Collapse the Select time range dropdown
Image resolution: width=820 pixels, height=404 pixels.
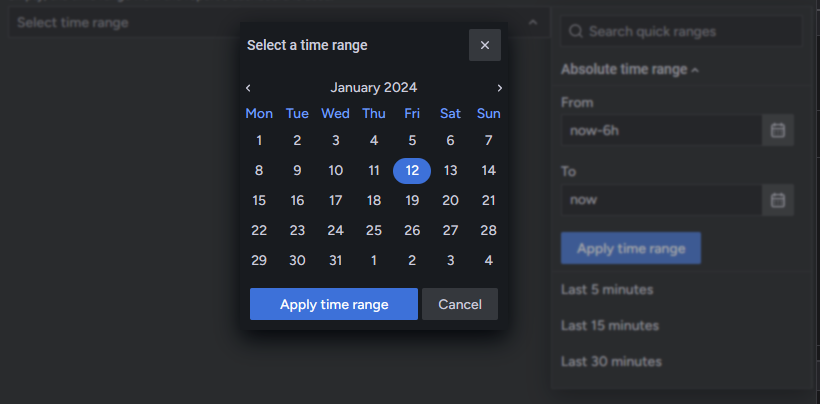click(533, 22)
